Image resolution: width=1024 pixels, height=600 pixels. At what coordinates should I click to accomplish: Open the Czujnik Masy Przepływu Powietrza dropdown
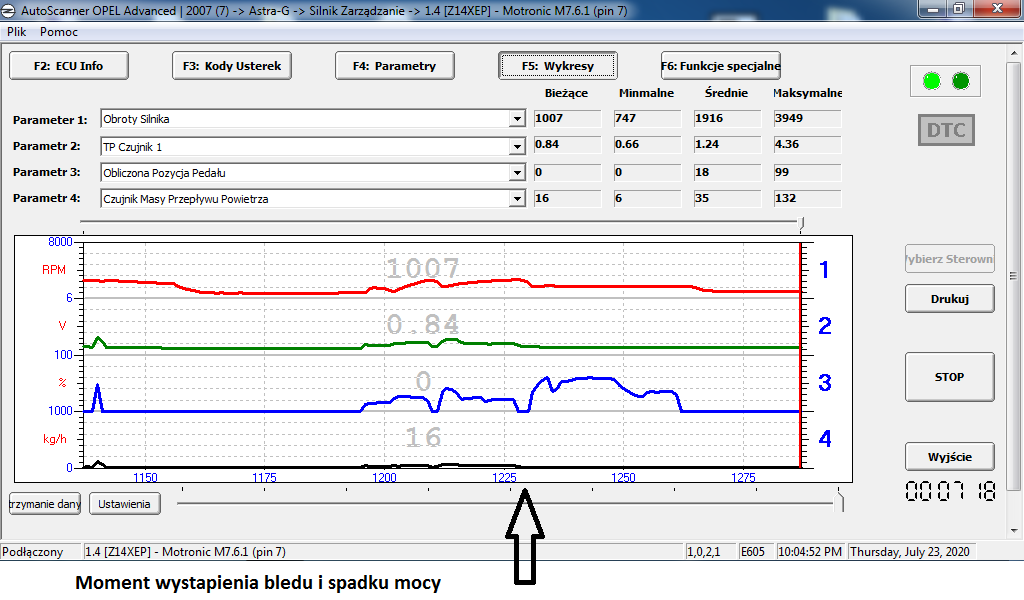pyautogui.click(x=517, y=199)
